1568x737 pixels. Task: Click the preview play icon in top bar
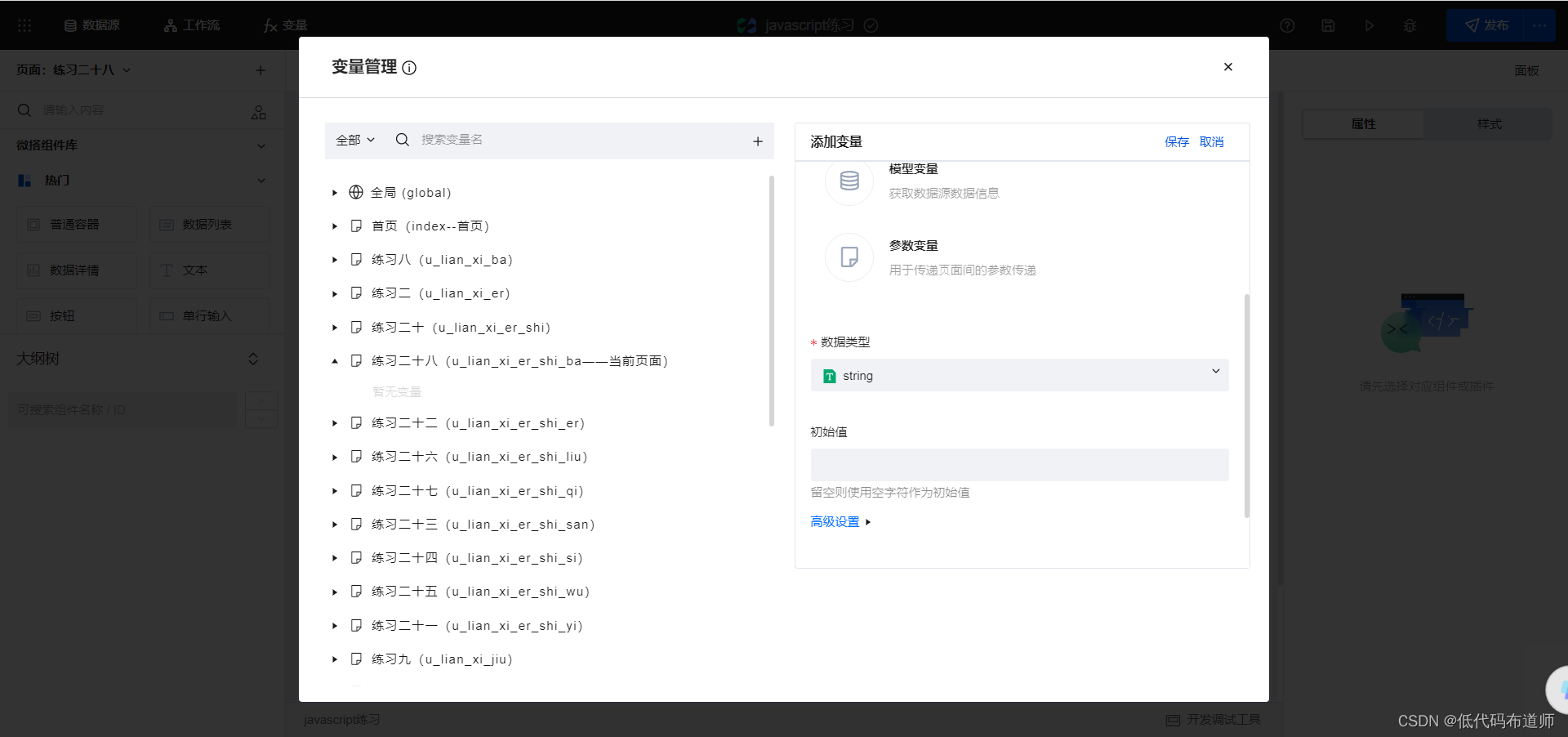[x=1369, y=25]
